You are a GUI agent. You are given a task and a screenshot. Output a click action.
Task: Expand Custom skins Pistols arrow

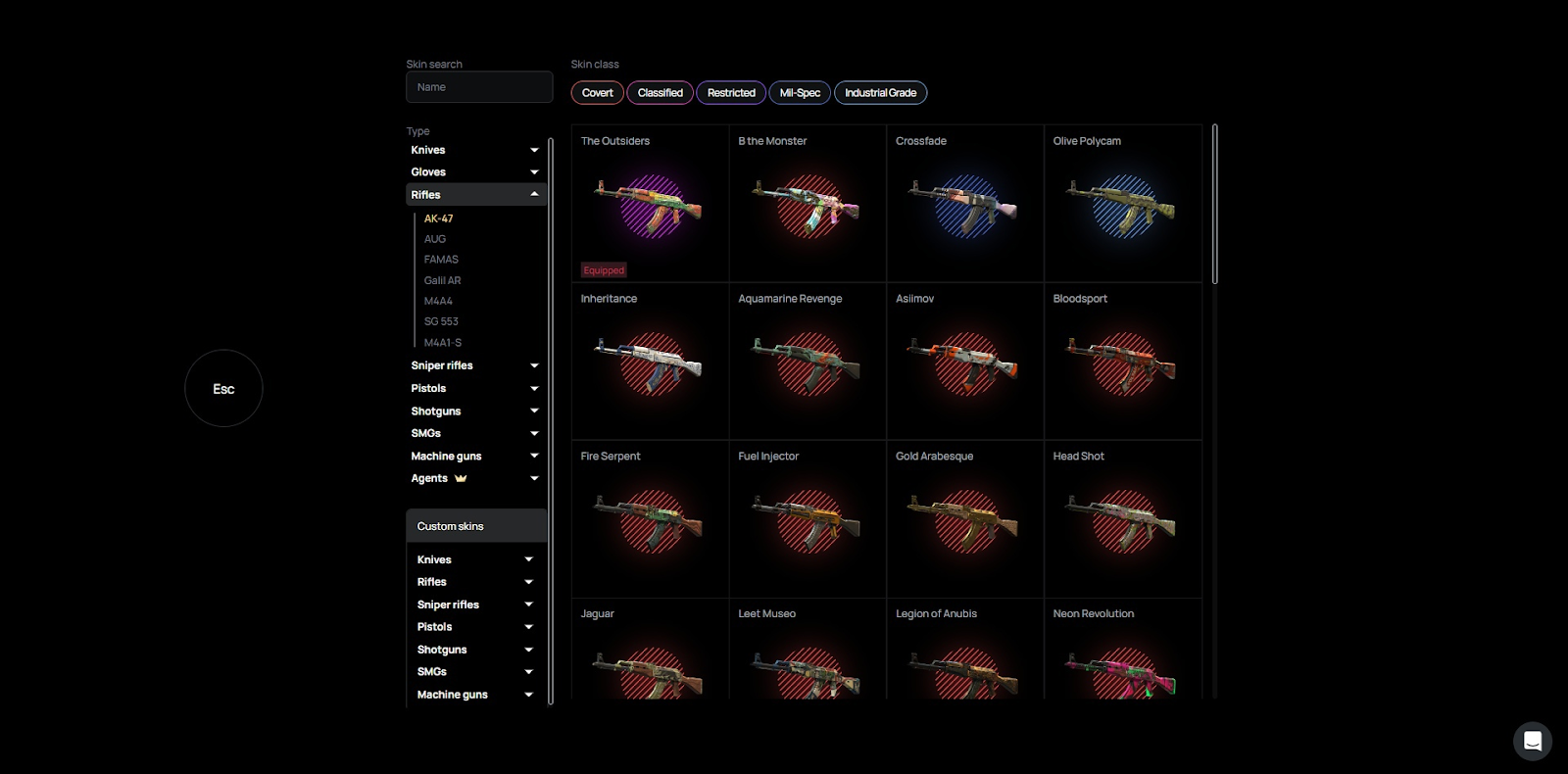point(528,627)
